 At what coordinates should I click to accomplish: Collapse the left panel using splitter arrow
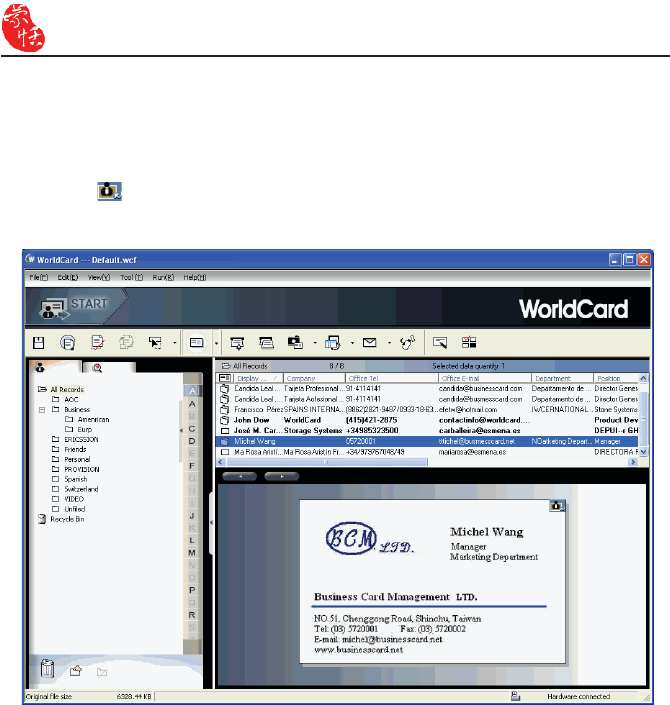[211, 522]
